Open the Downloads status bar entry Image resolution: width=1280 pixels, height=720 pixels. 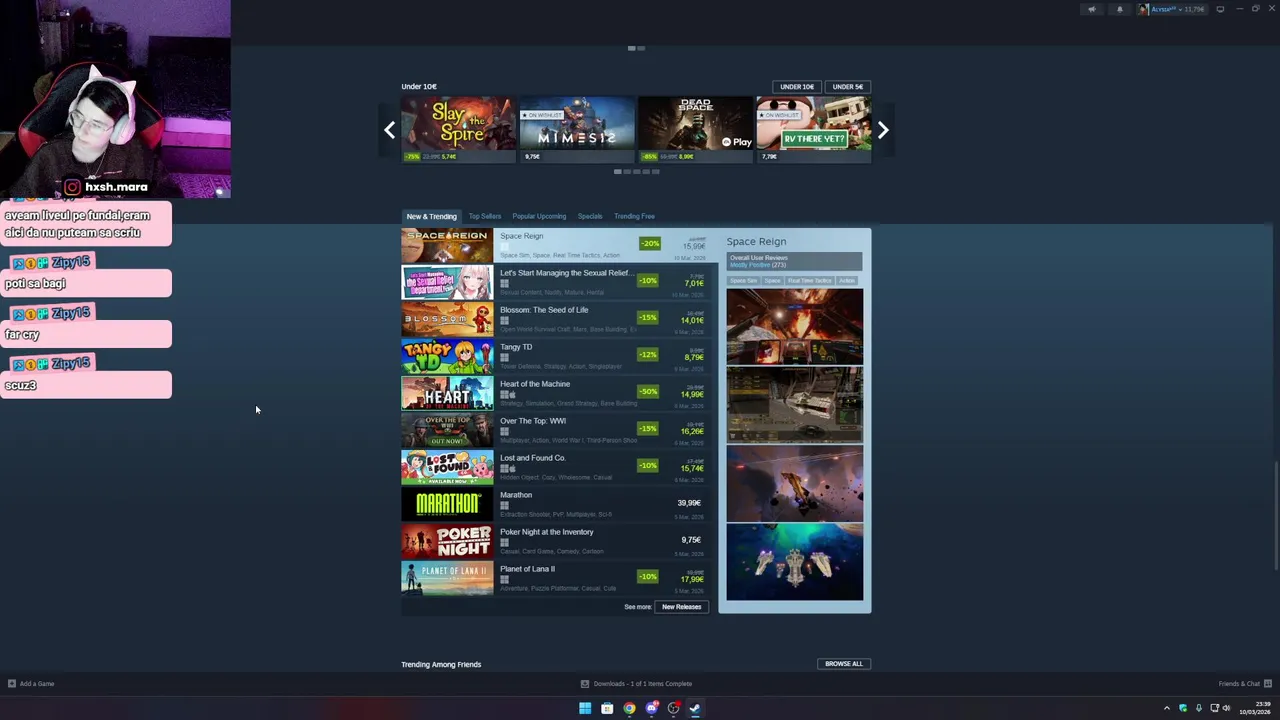[x=637, y=684]
